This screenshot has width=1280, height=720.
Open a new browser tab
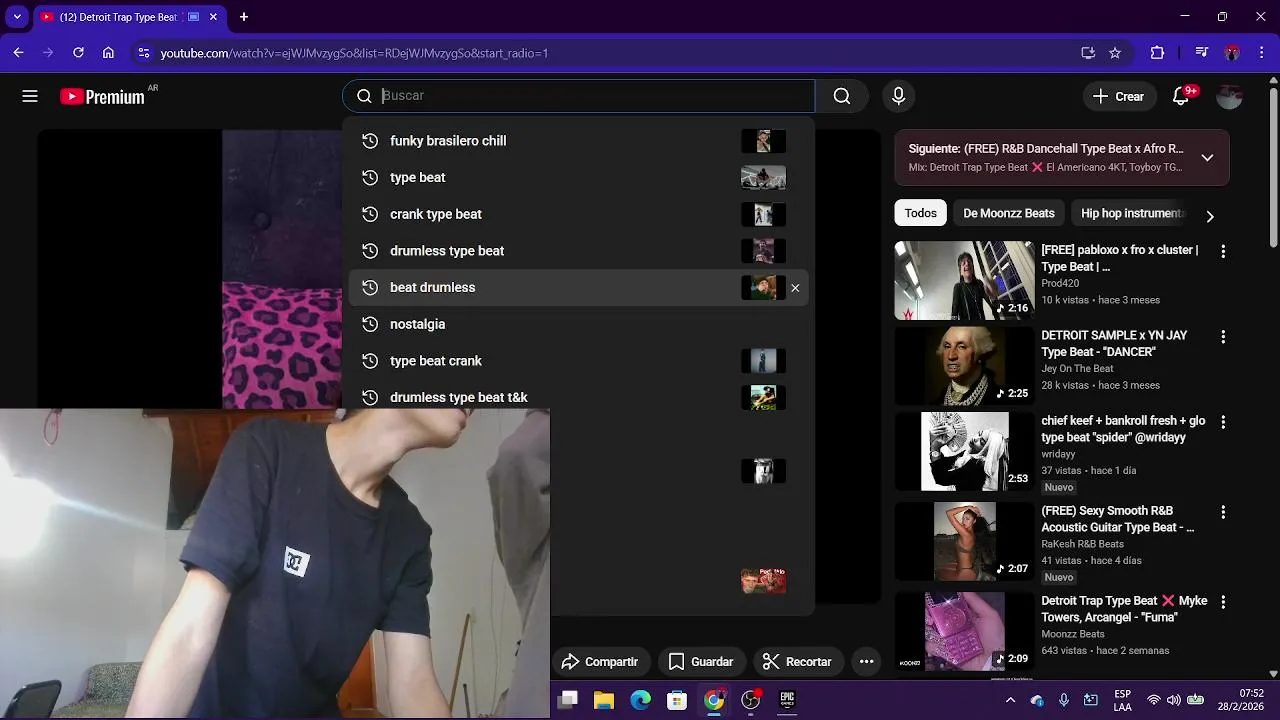[x=244, y=17]
